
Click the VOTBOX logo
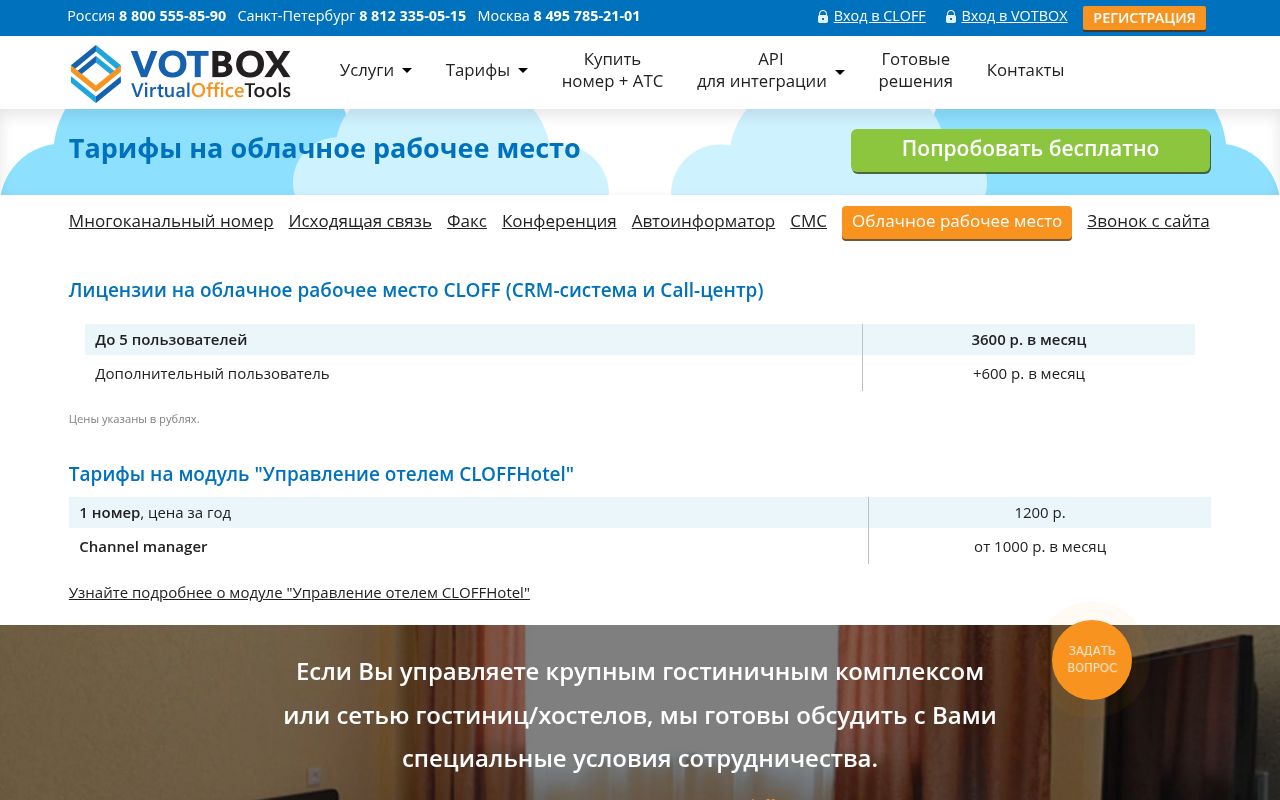(181, 73)
